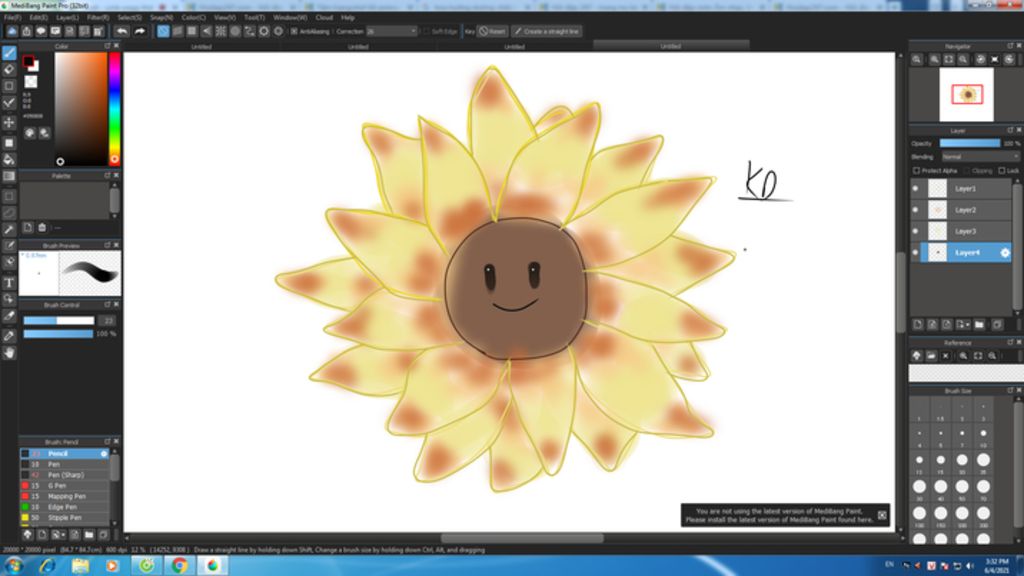Toggle Layer4 visibility

(916, 253)
